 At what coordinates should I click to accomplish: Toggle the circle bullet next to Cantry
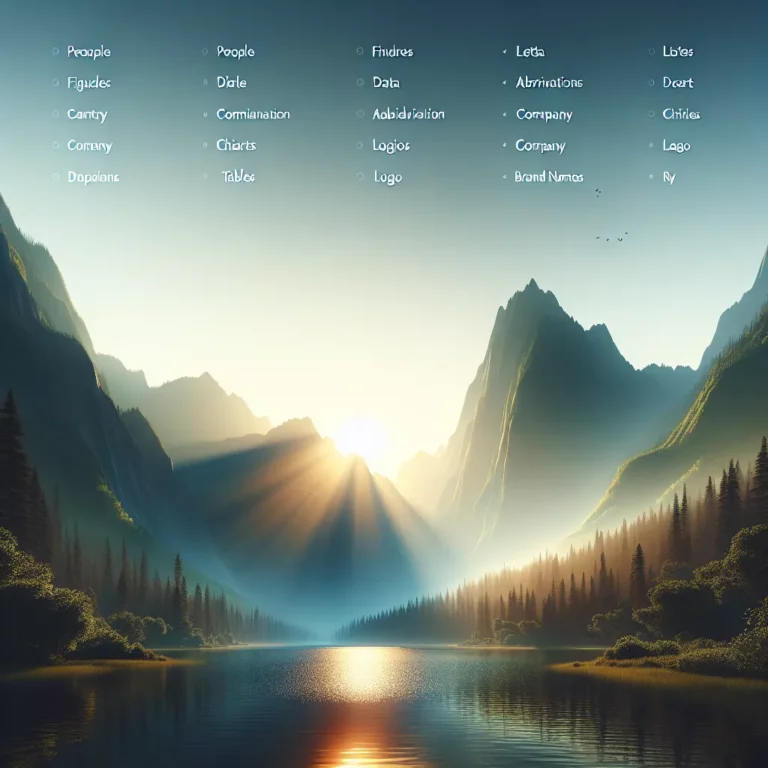[x=55, y=115]
